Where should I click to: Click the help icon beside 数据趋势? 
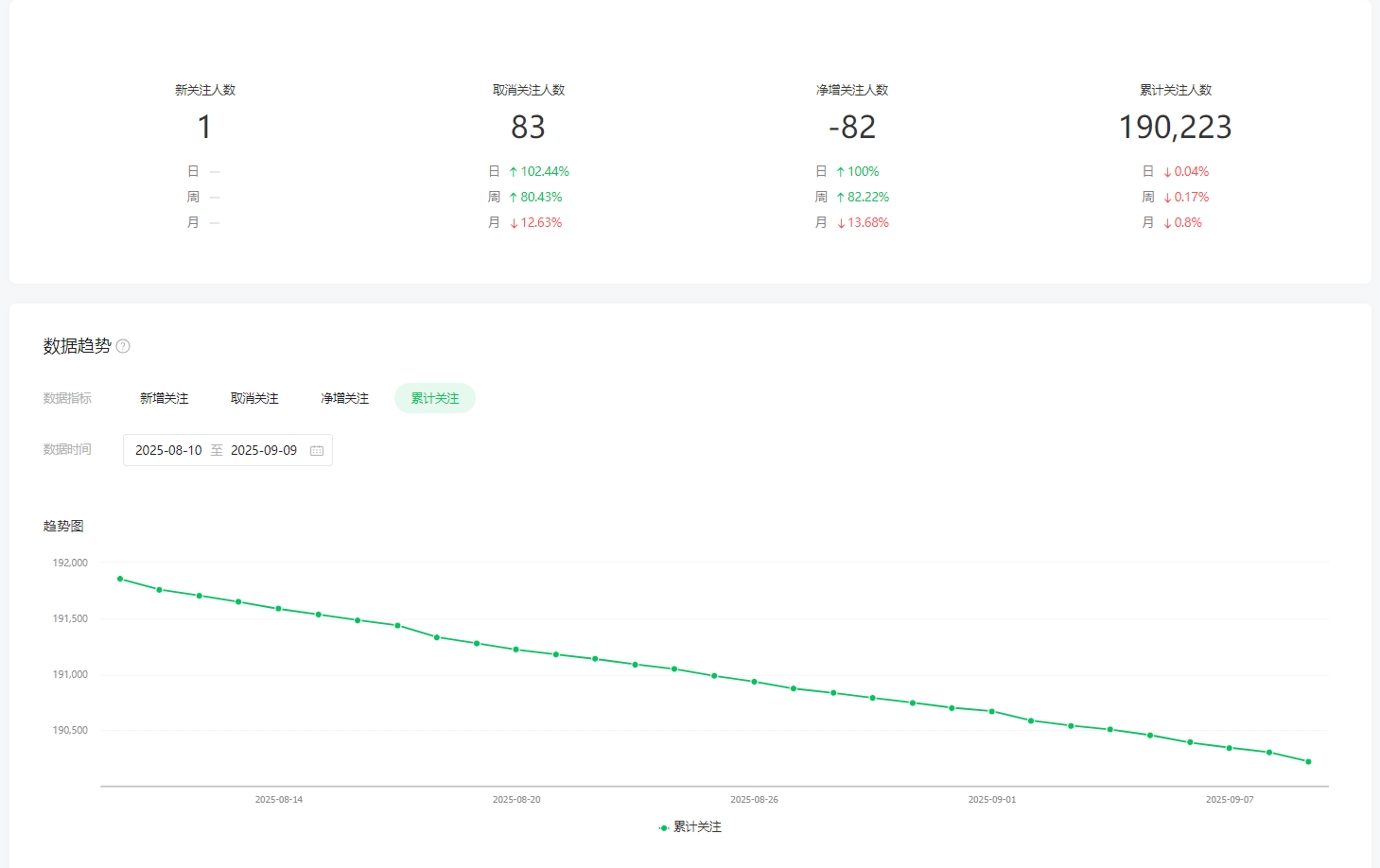pyautogui.click(x=123, y=346)
